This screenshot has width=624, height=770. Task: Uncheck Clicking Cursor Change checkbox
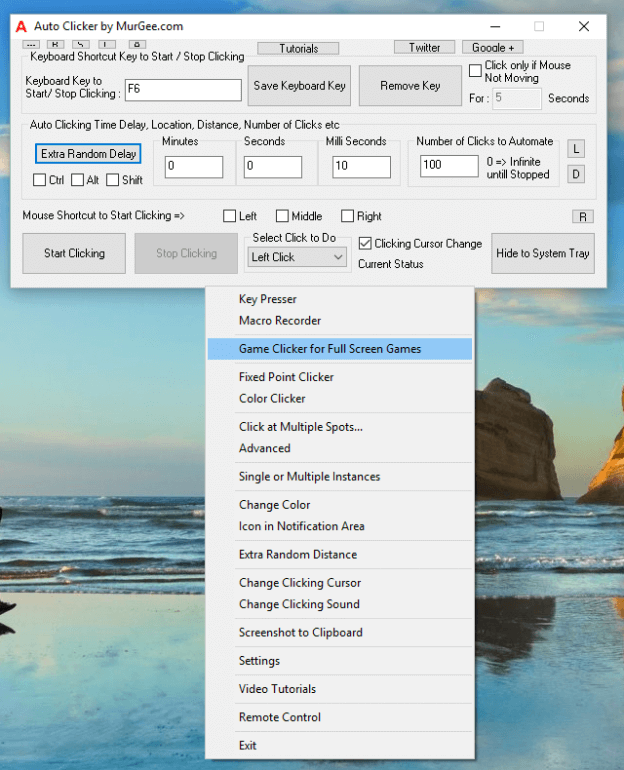pyautogui.click(x=365, y=244)
